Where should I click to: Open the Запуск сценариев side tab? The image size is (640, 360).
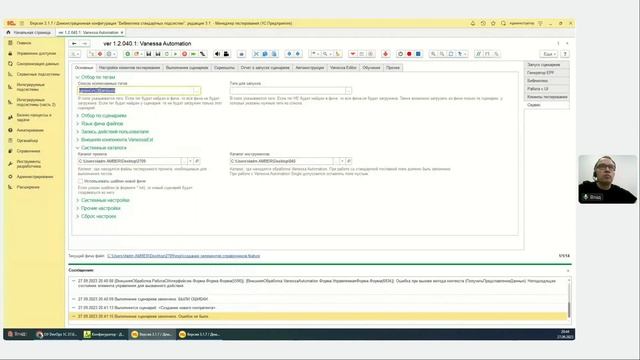click(x=547, y=65)
